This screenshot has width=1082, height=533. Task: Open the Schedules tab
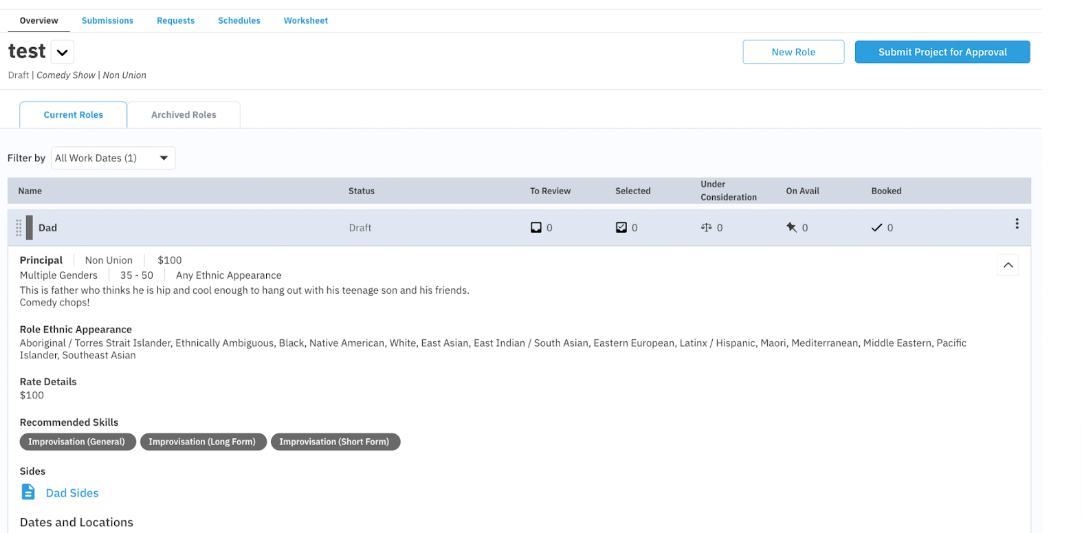239,21
